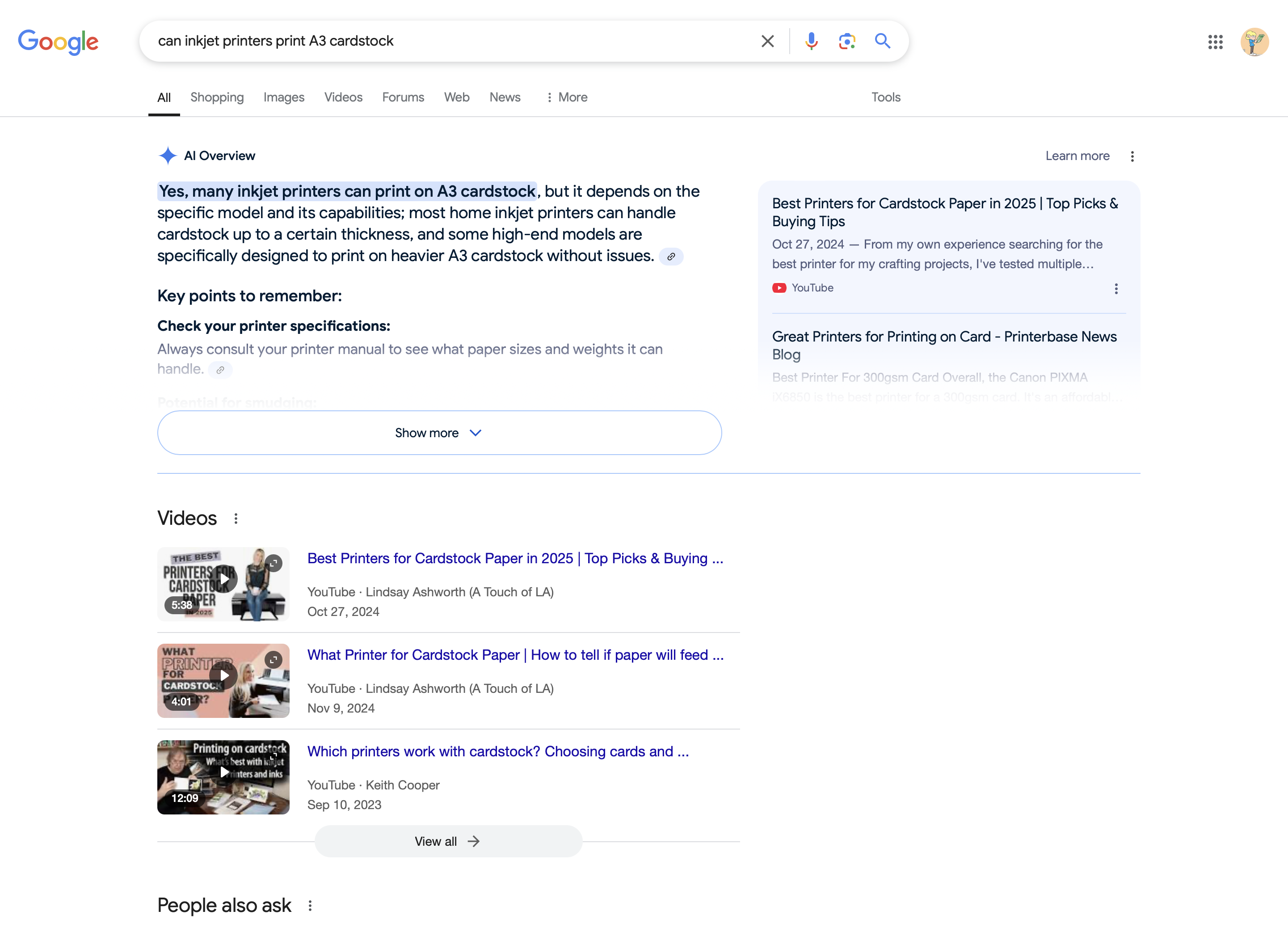Open AI Overview three-dot options menu
1288x928 pixels.
click(x=1132, y=156)
